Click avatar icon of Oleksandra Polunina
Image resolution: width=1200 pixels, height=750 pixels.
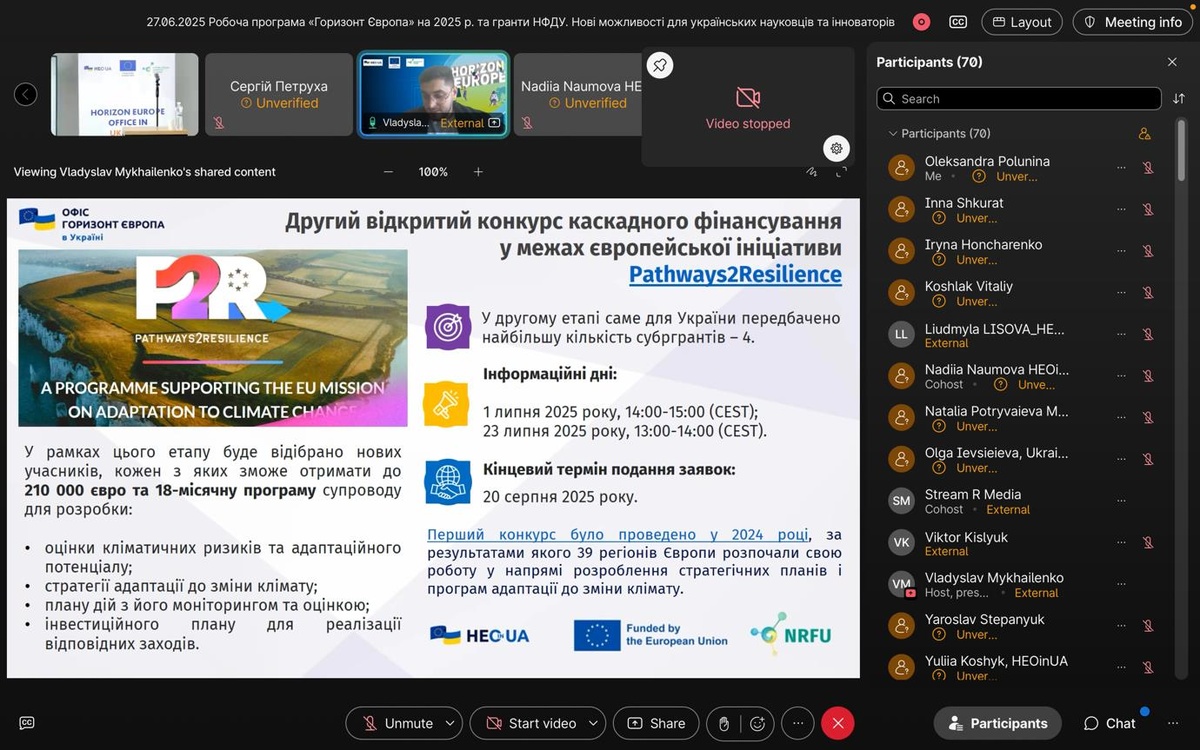tap(902, 168)
